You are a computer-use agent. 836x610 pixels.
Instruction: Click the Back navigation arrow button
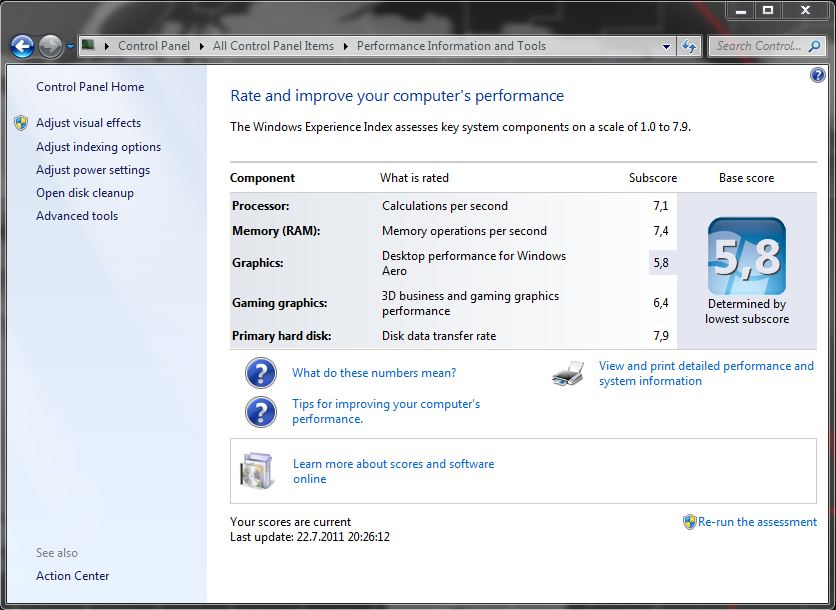click(22, 46)
